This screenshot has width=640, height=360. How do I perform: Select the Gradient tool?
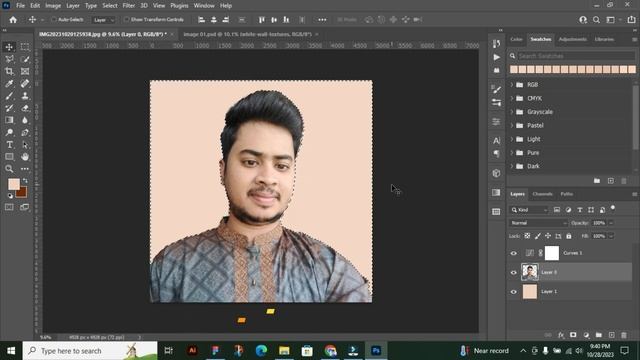[9, 120]
